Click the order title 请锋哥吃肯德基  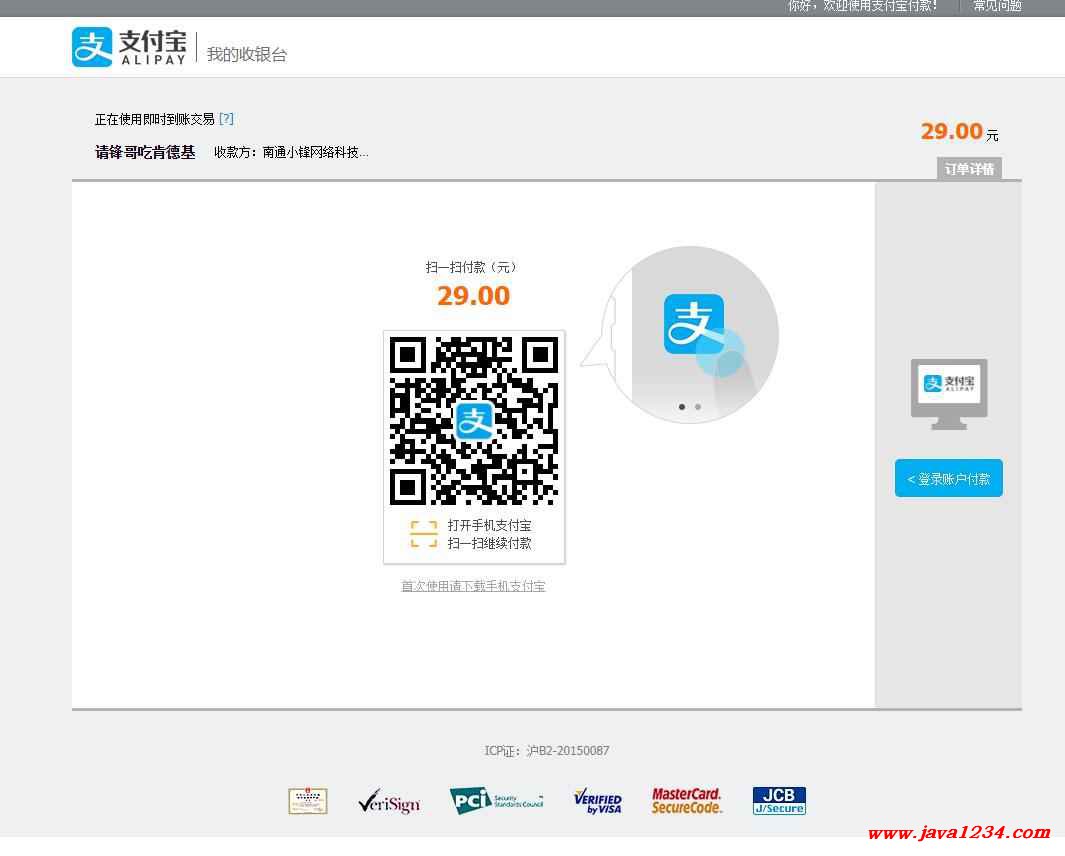tap(145, 152)
